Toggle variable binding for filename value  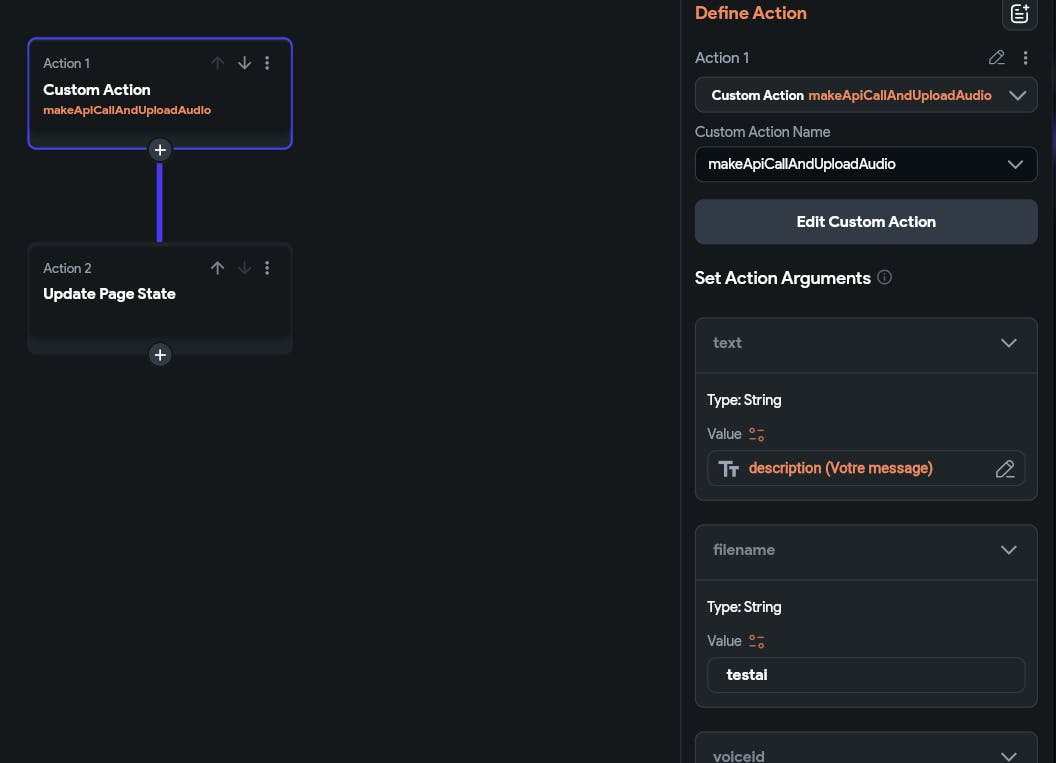[756, 641]
